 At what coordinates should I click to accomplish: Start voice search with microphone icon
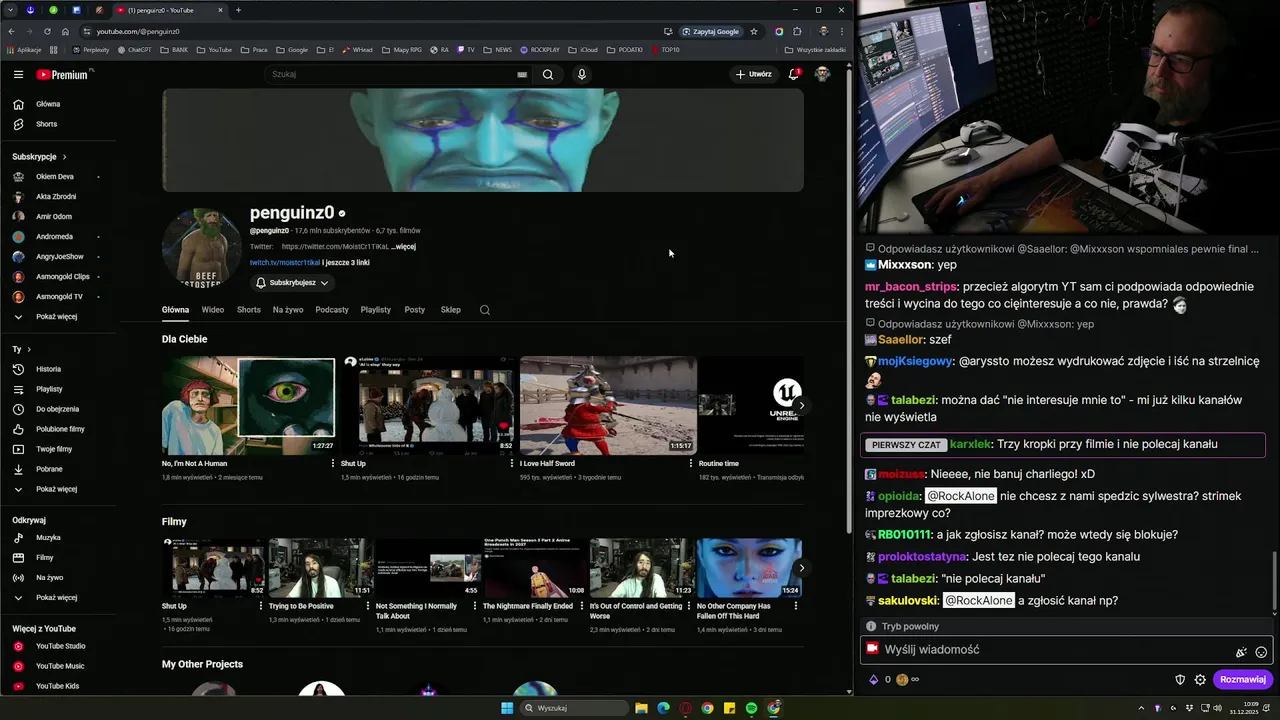(x=581, y=74)
